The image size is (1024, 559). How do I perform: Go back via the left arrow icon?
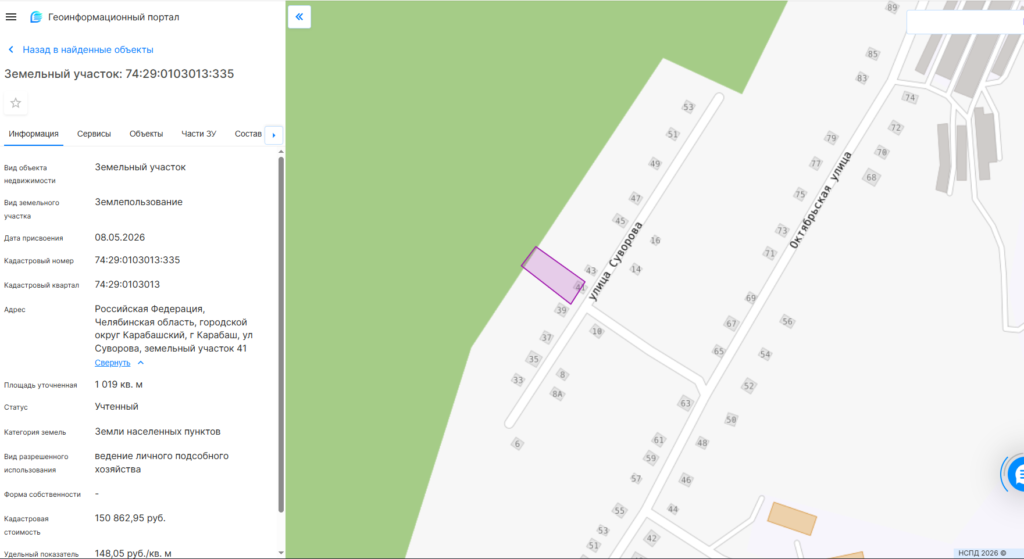point(11,50)
